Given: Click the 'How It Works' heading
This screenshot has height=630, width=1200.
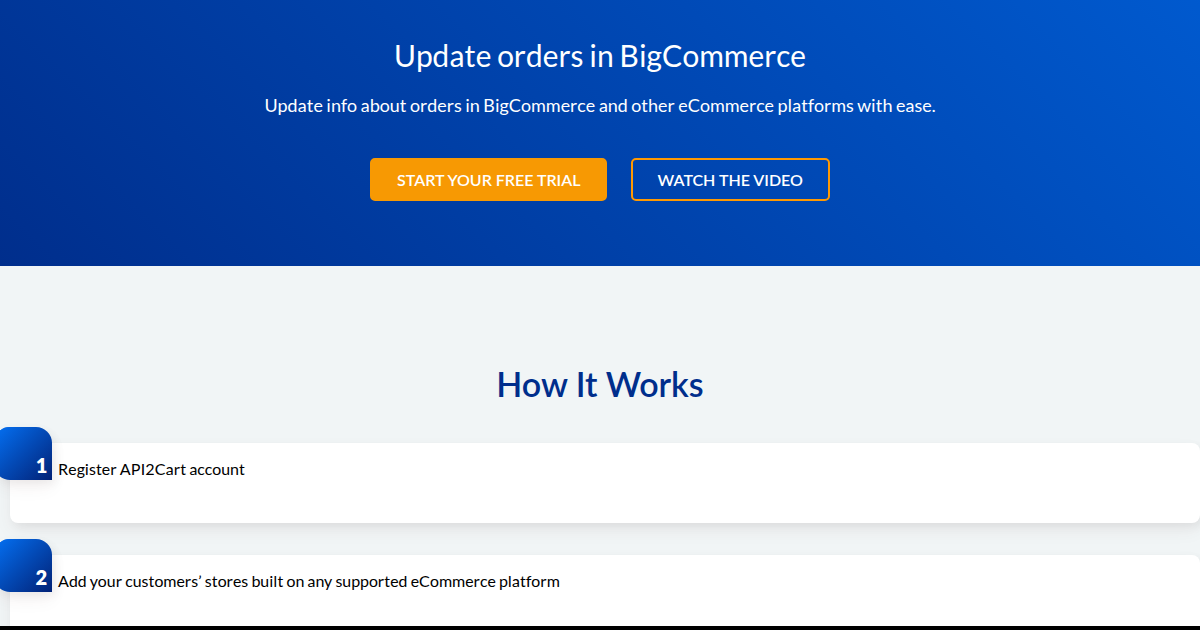Looking at the screenshot, I should [x=600, y=385].
